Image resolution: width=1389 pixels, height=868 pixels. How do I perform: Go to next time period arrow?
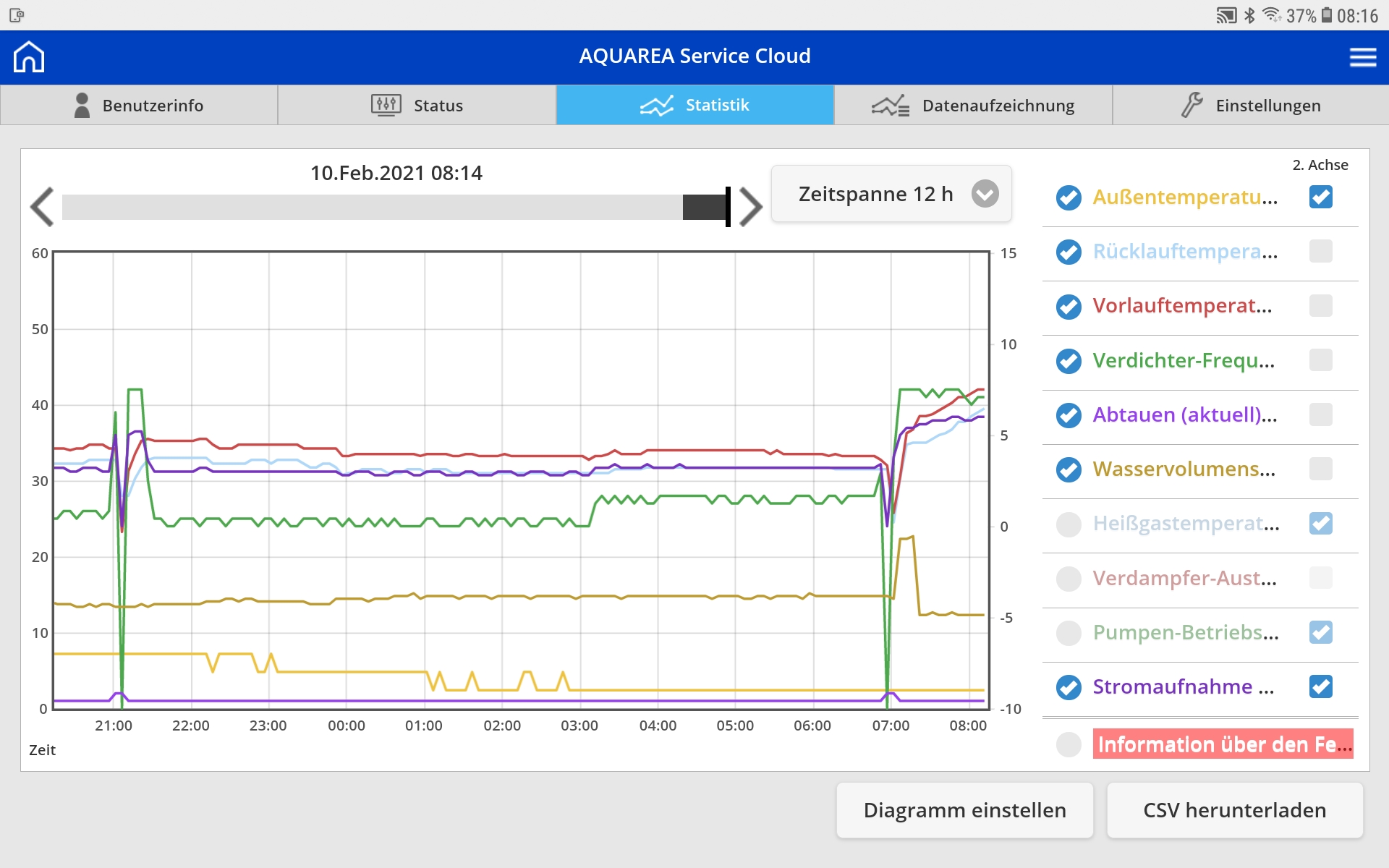pyautogui.click(x=750, y=207)
